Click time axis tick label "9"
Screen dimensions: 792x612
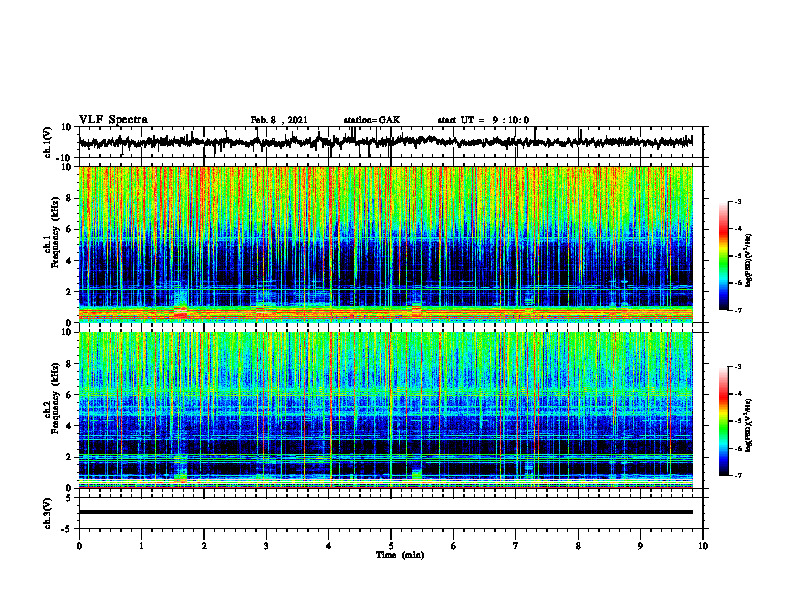pos(640,546)
